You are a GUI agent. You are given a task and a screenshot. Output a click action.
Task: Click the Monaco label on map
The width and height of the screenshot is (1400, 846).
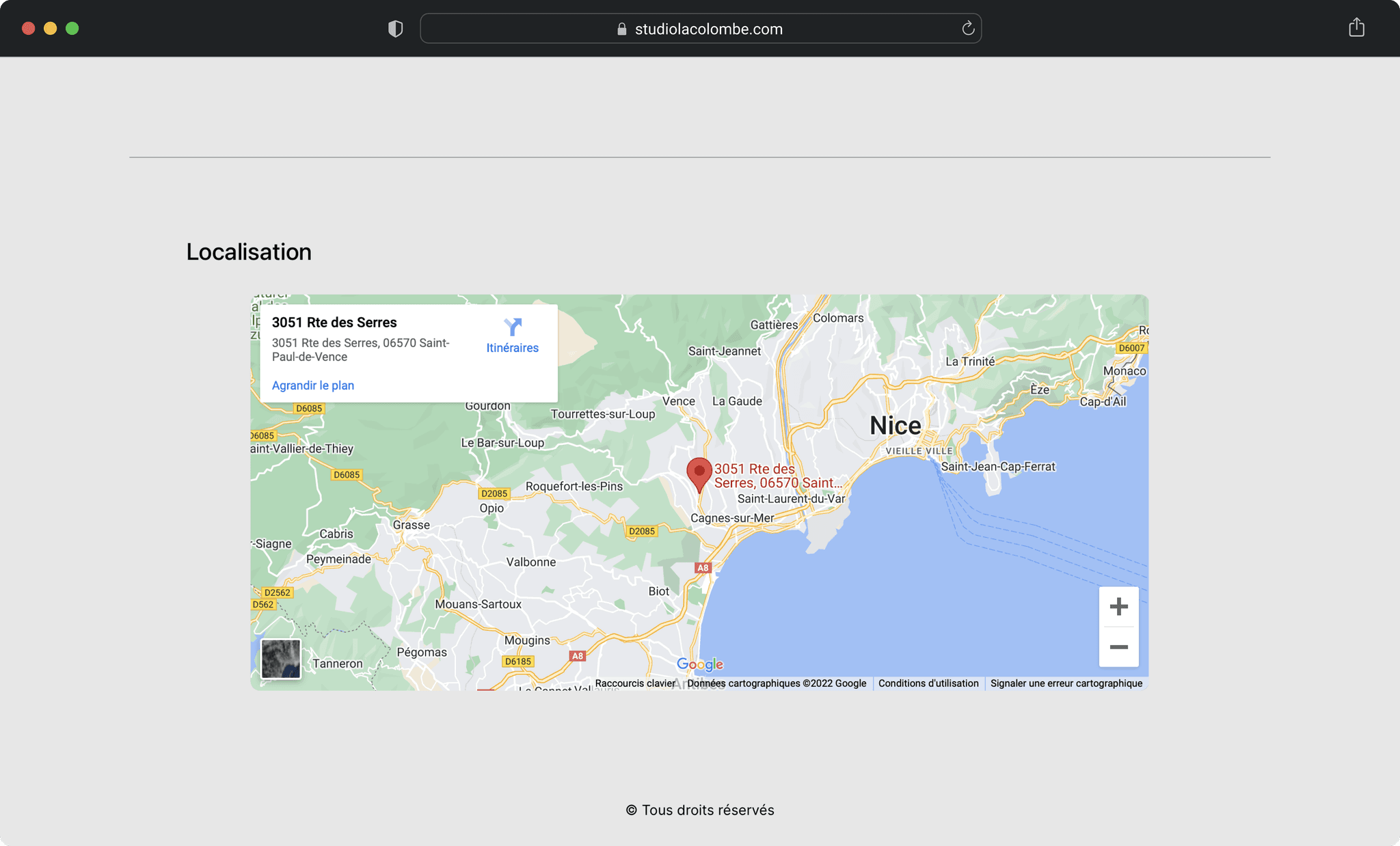point(1125,371)
